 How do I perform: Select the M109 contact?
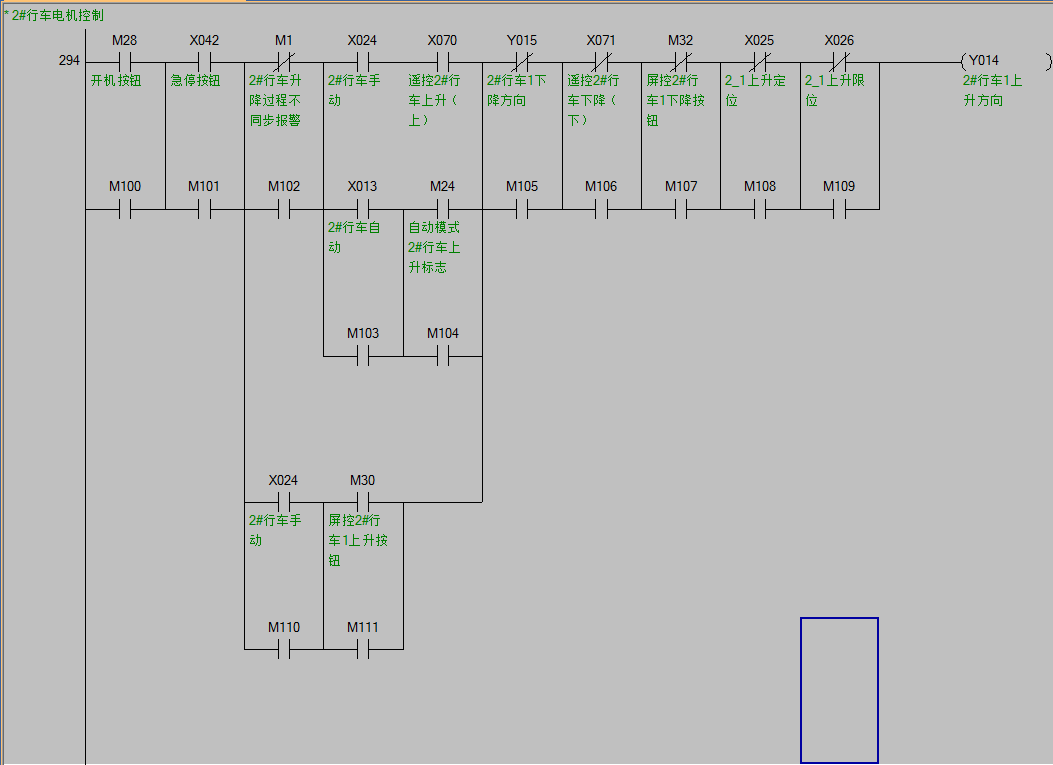839,209
